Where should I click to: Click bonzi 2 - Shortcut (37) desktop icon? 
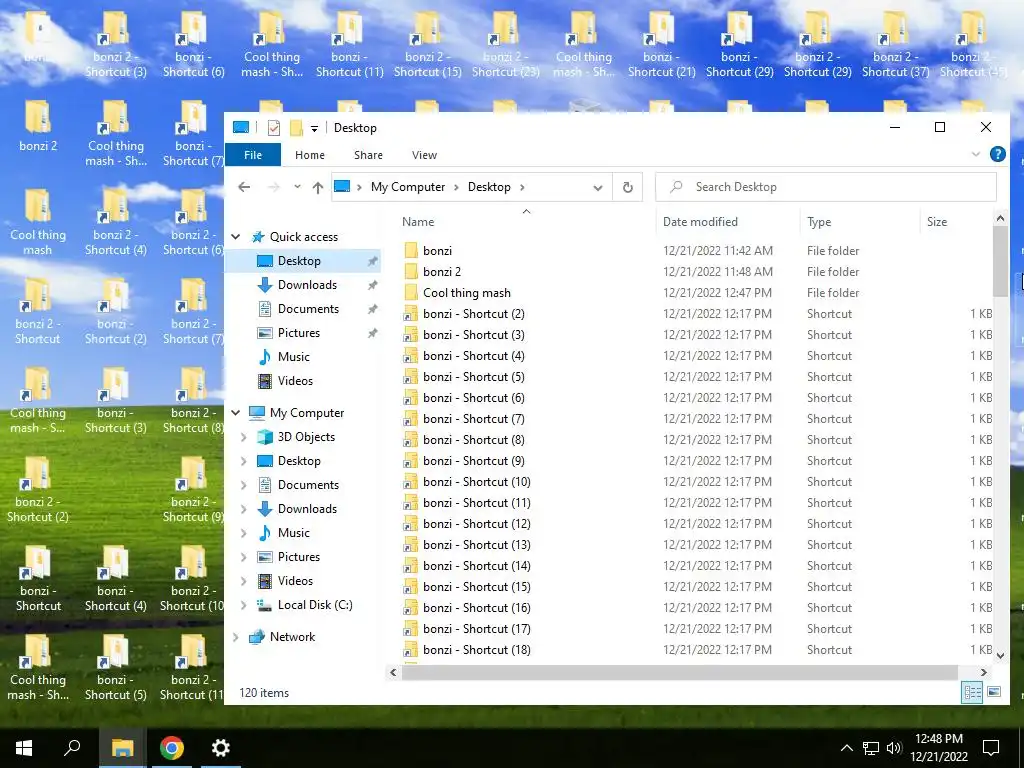click(895, 44)
